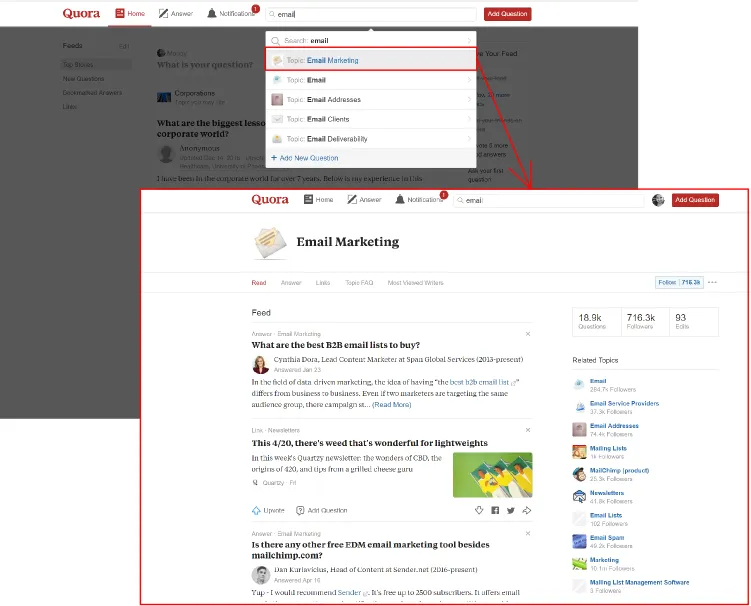This screenshot has height=606, width=751.
Task: Open the three-dot more options menu
Action: click(x=712, y=282)
